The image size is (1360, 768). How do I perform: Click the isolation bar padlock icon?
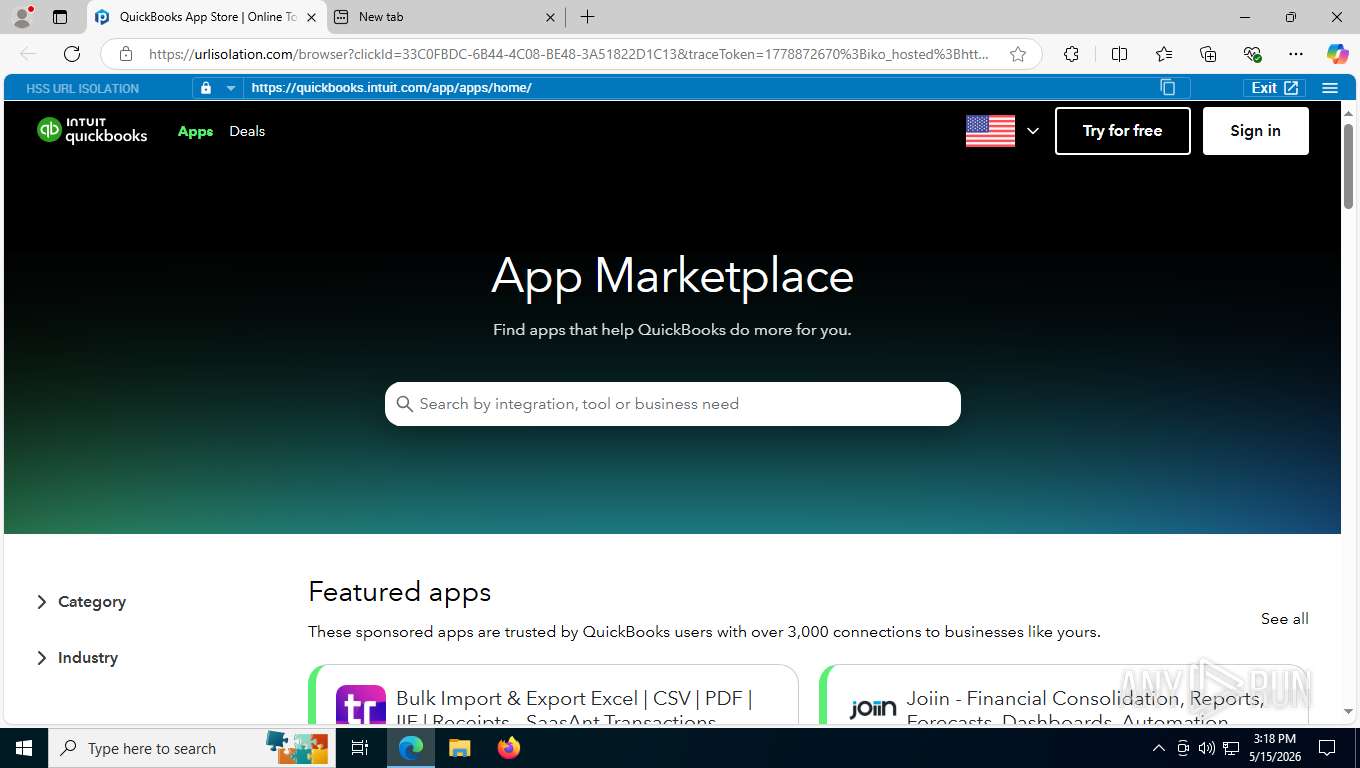point(206,88)
